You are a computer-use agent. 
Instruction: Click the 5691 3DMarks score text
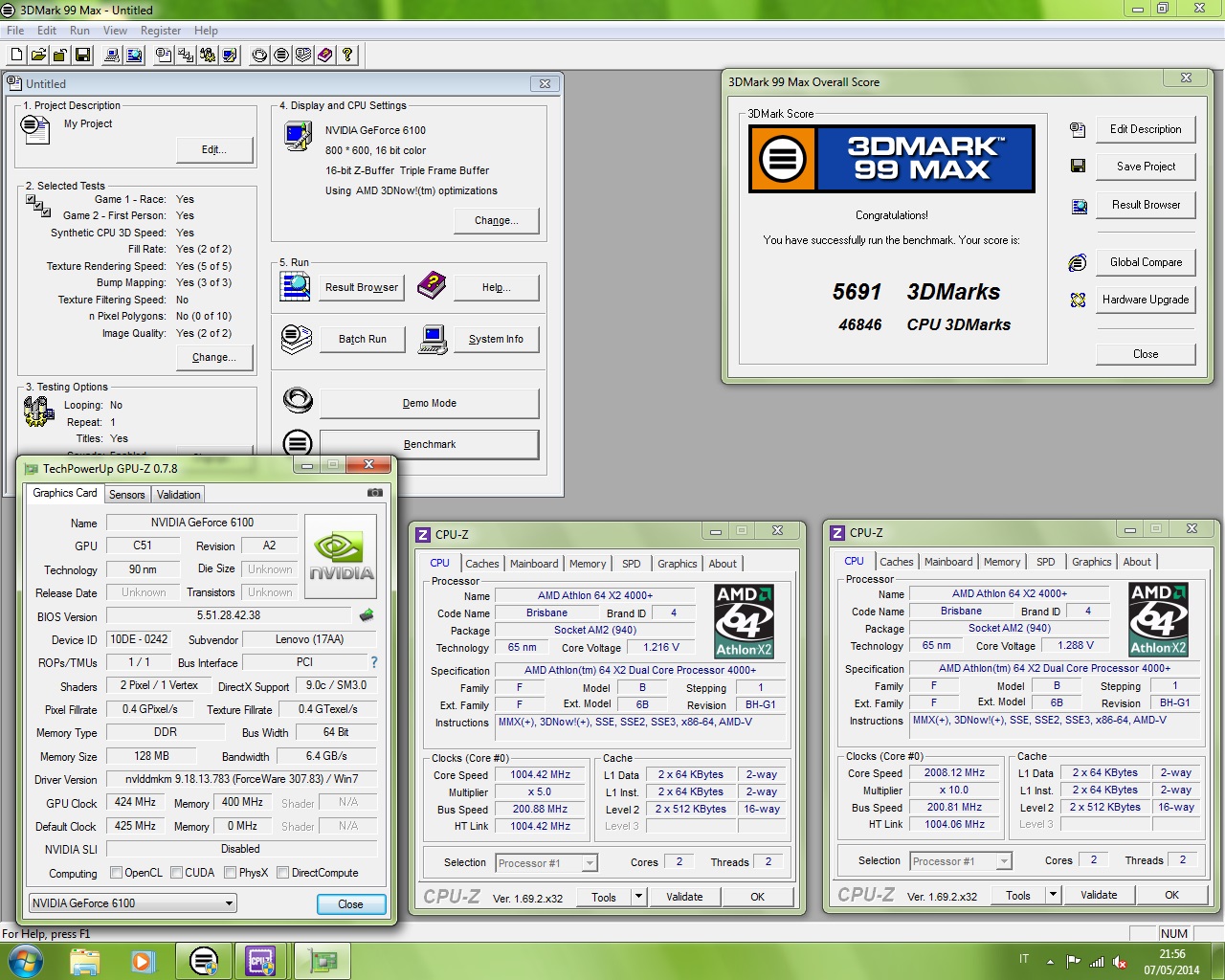pyautogui.click(x=916, y=292)
